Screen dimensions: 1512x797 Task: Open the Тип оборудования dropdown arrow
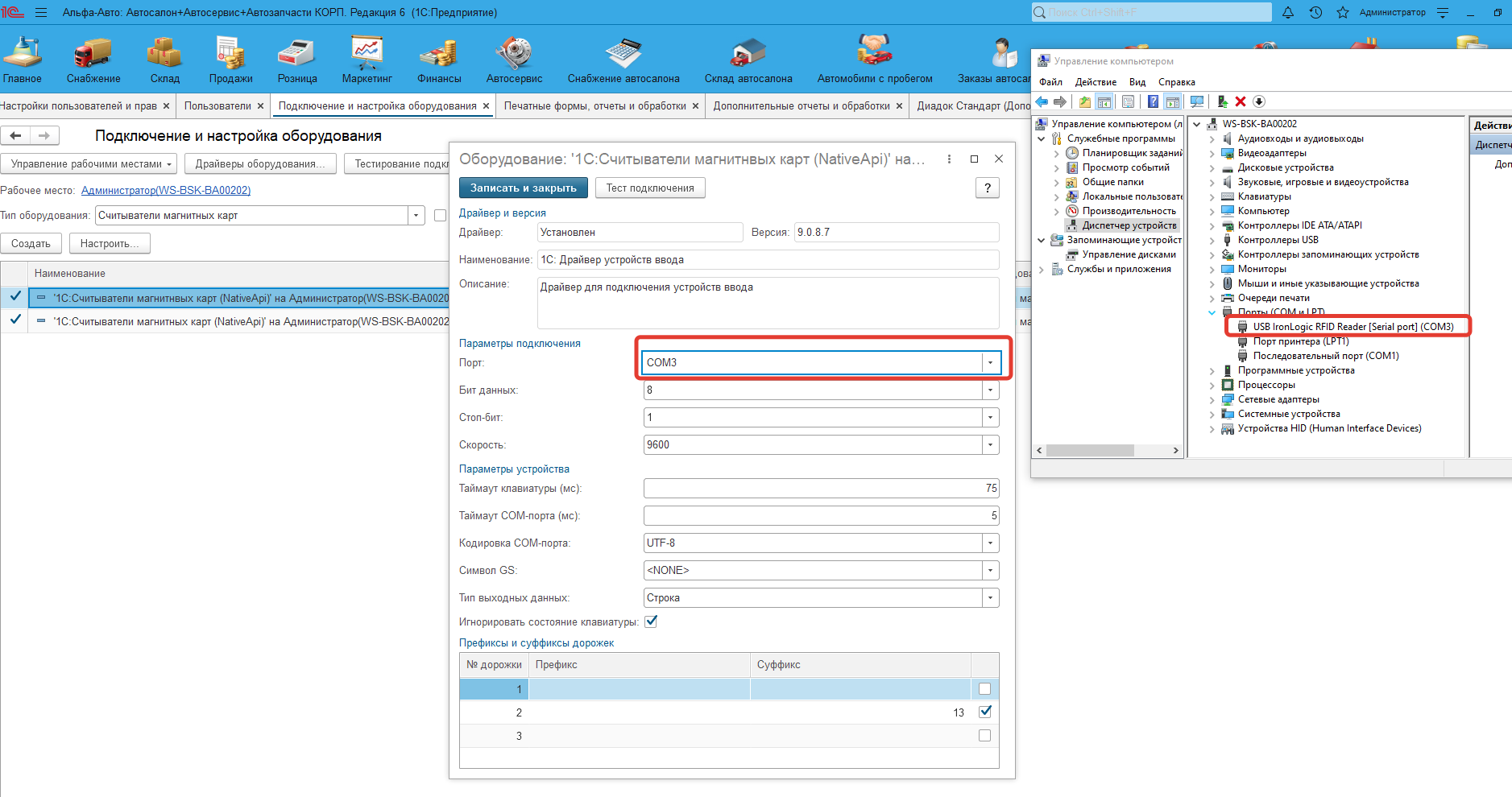tap(416, 216)
